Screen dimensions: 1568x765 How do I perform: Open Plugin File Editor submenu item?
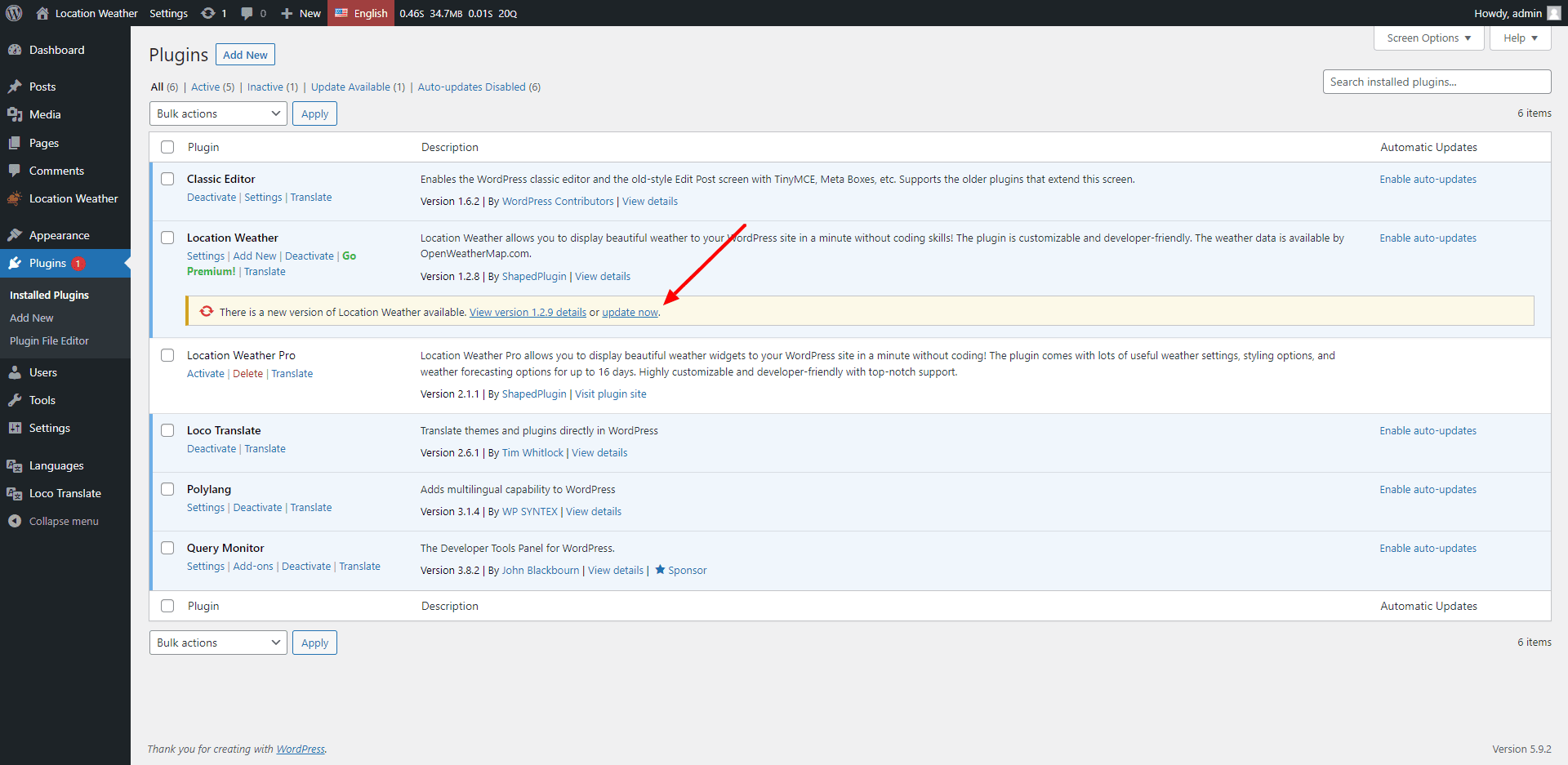(x=49, y=340)
